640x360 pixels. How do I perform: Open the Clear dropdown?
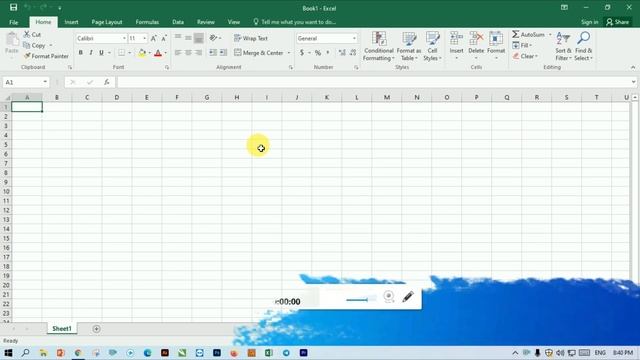(x=525, y=56)
